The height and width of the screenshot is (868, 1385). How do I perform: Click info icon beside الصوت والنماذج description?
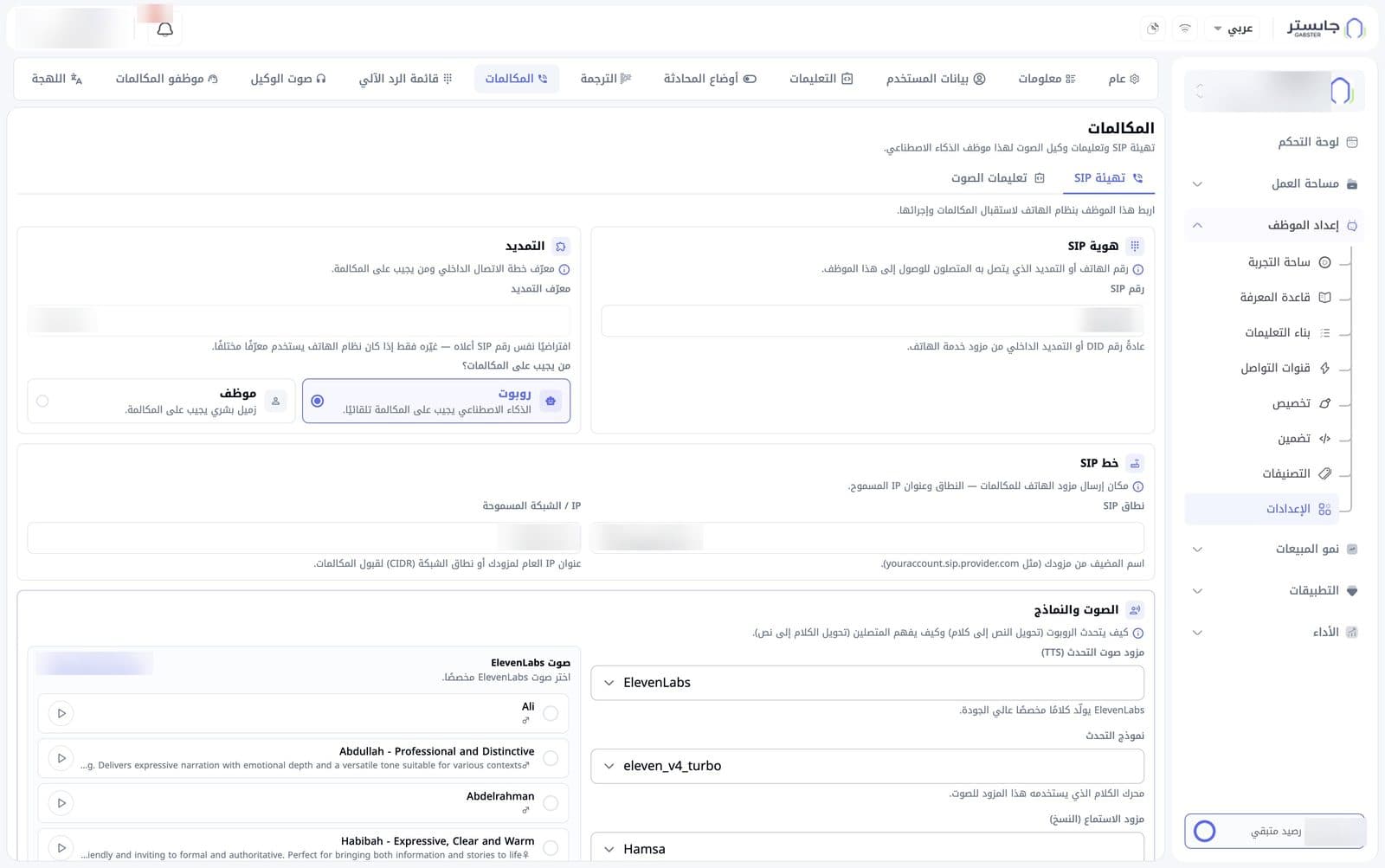[1138, 633]
